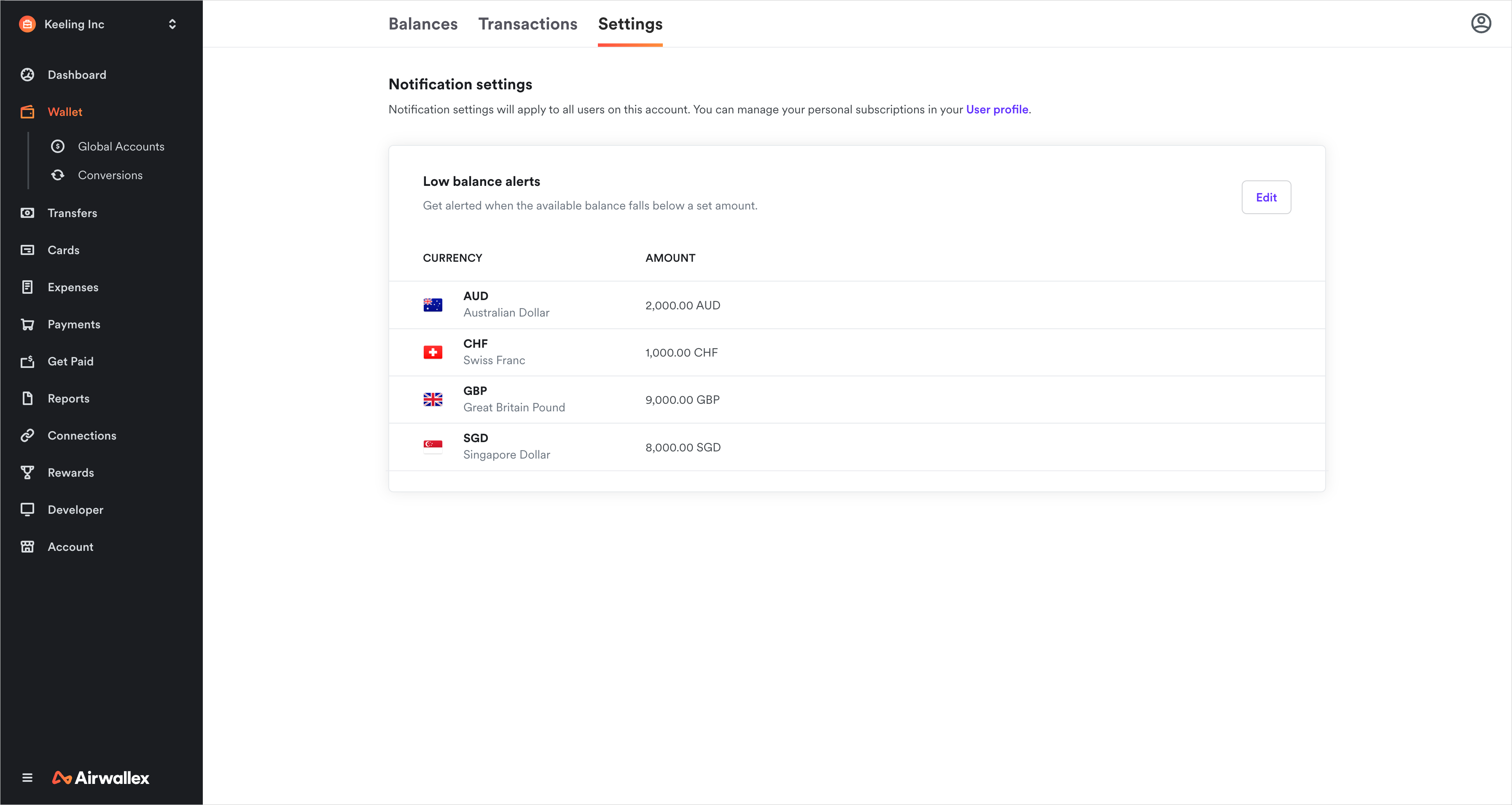Click the Singapore Dollar label
Screen dimensions: 1512x805
point(506,455)
